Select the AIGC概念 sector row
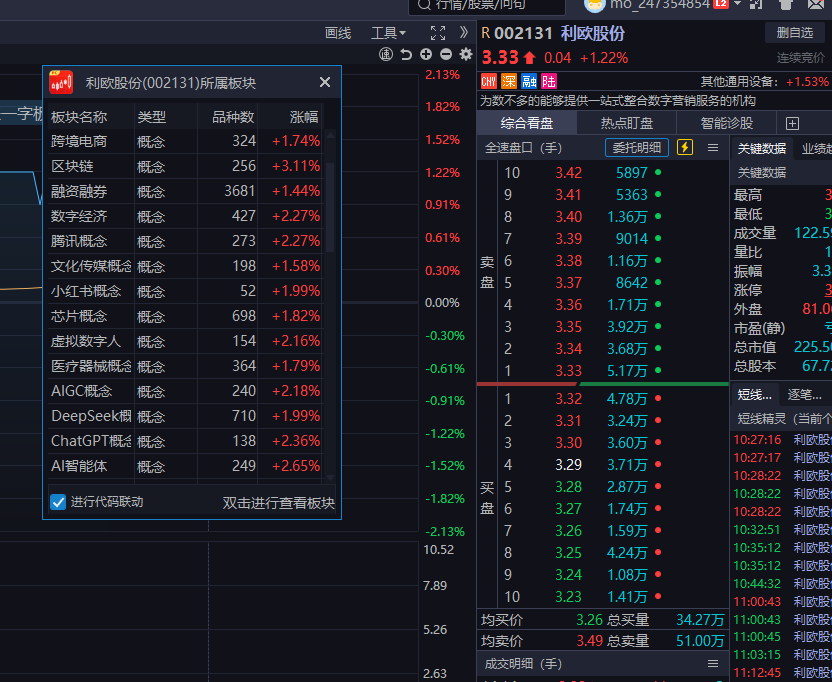This screenshot has width=832, height=682. 185,391
